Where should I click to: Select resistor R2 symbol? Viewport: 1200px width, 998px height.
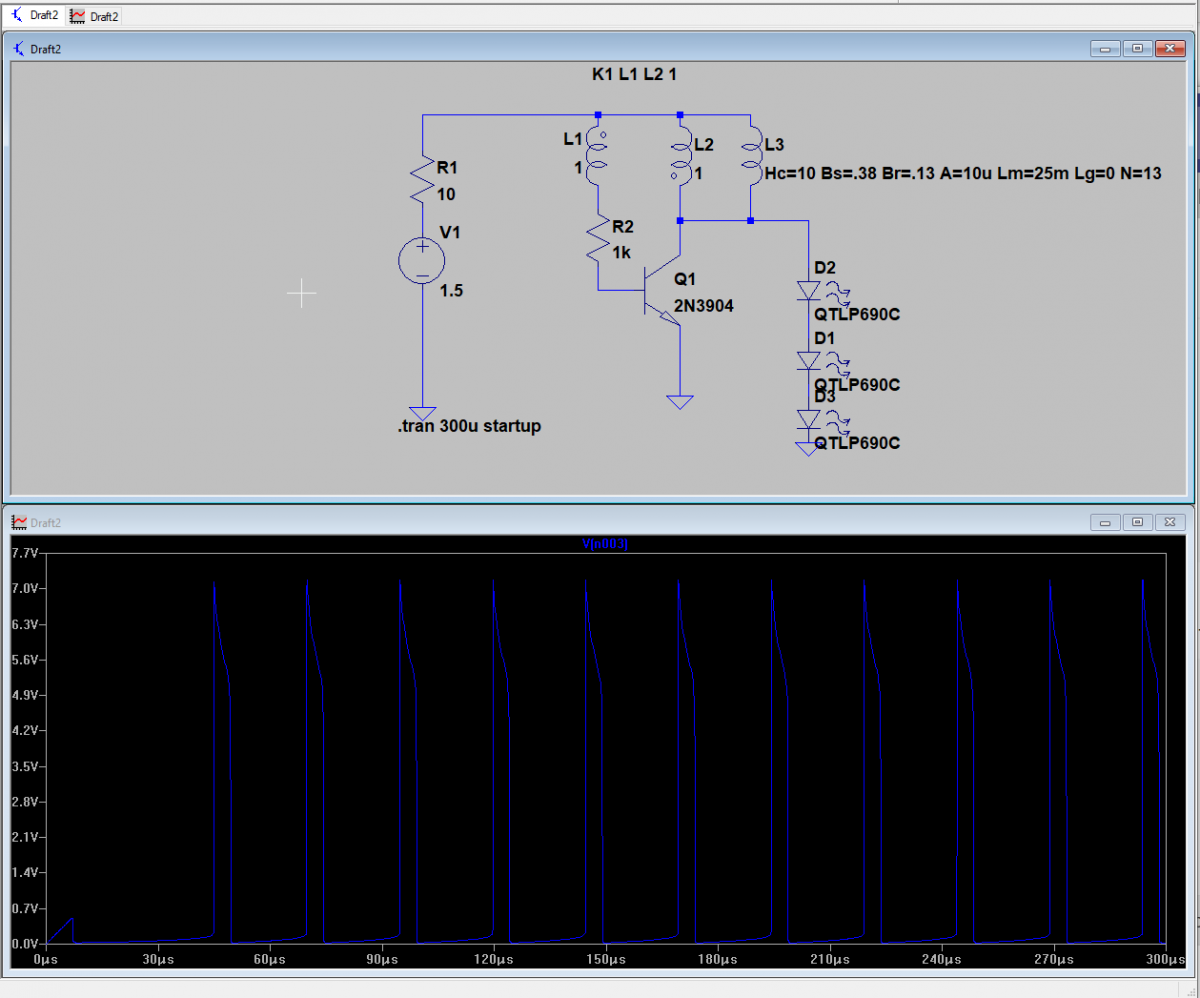597,238
